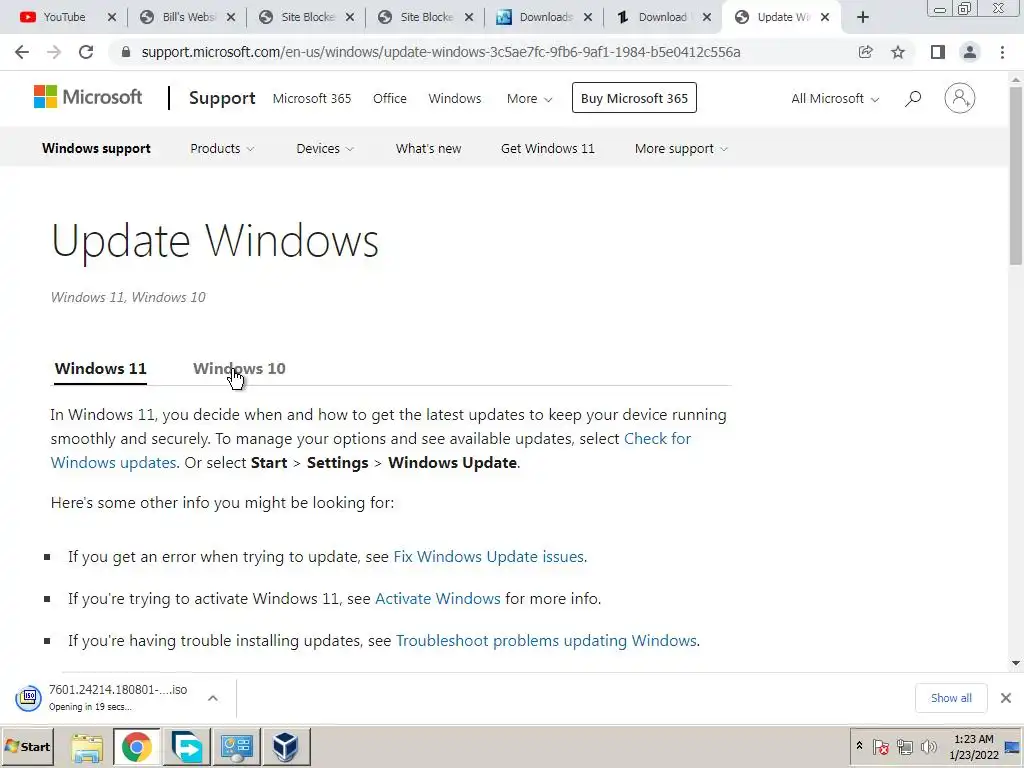
Task: Click Windows support heading link
Action: pos(96,148)
